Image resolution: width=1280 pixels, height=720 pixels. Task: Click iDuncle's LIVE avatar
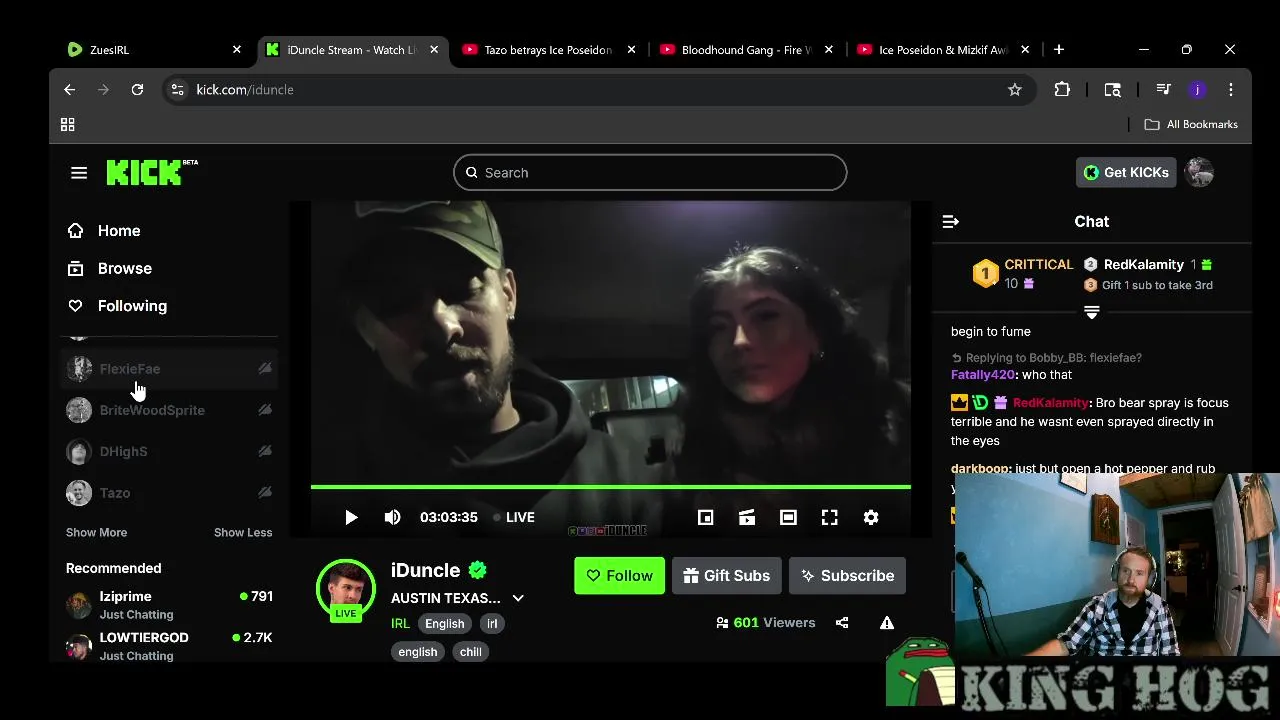[346, 589]
